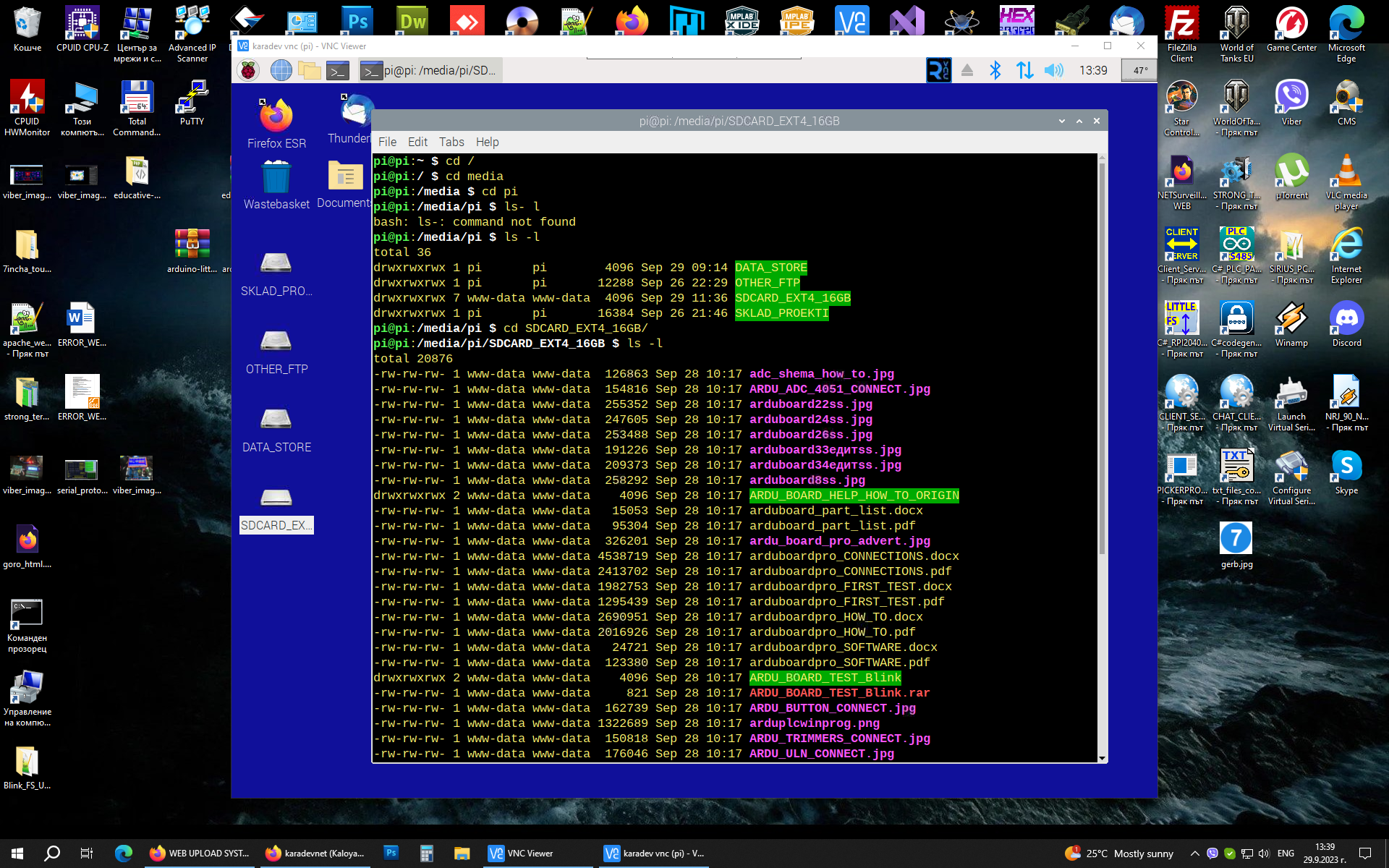
Task: Click the VNC Server icon in the Pi panel
Action: coord(938,70)
